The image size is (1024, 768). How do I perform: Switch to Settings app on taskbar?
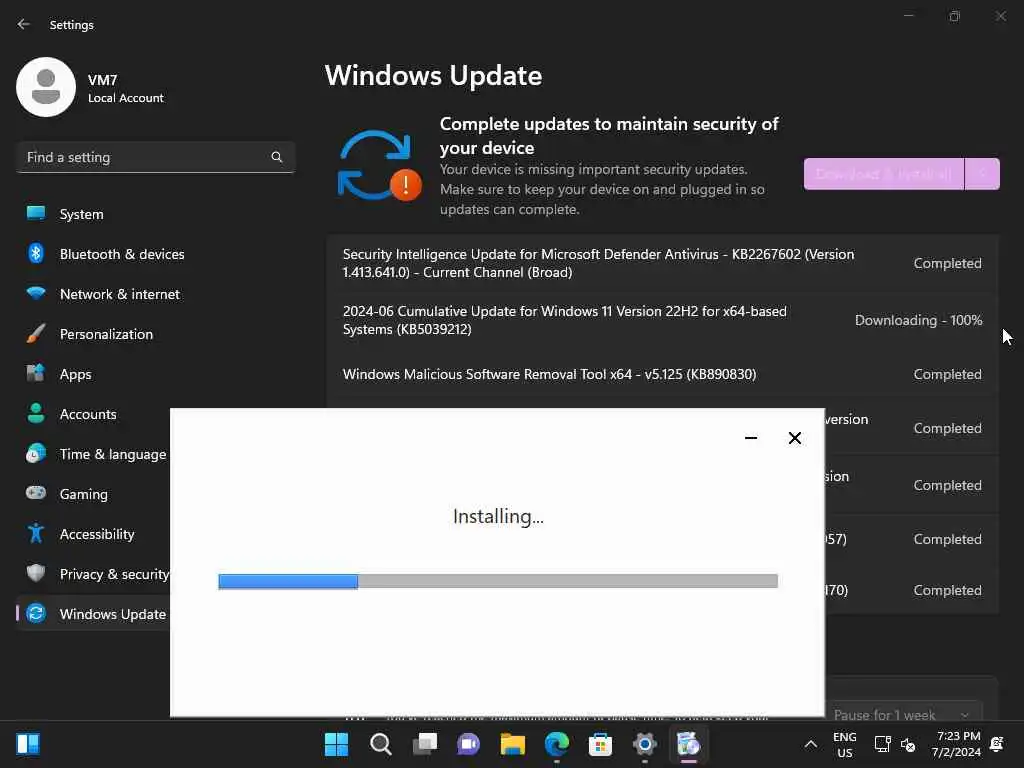tap(645, 744)
